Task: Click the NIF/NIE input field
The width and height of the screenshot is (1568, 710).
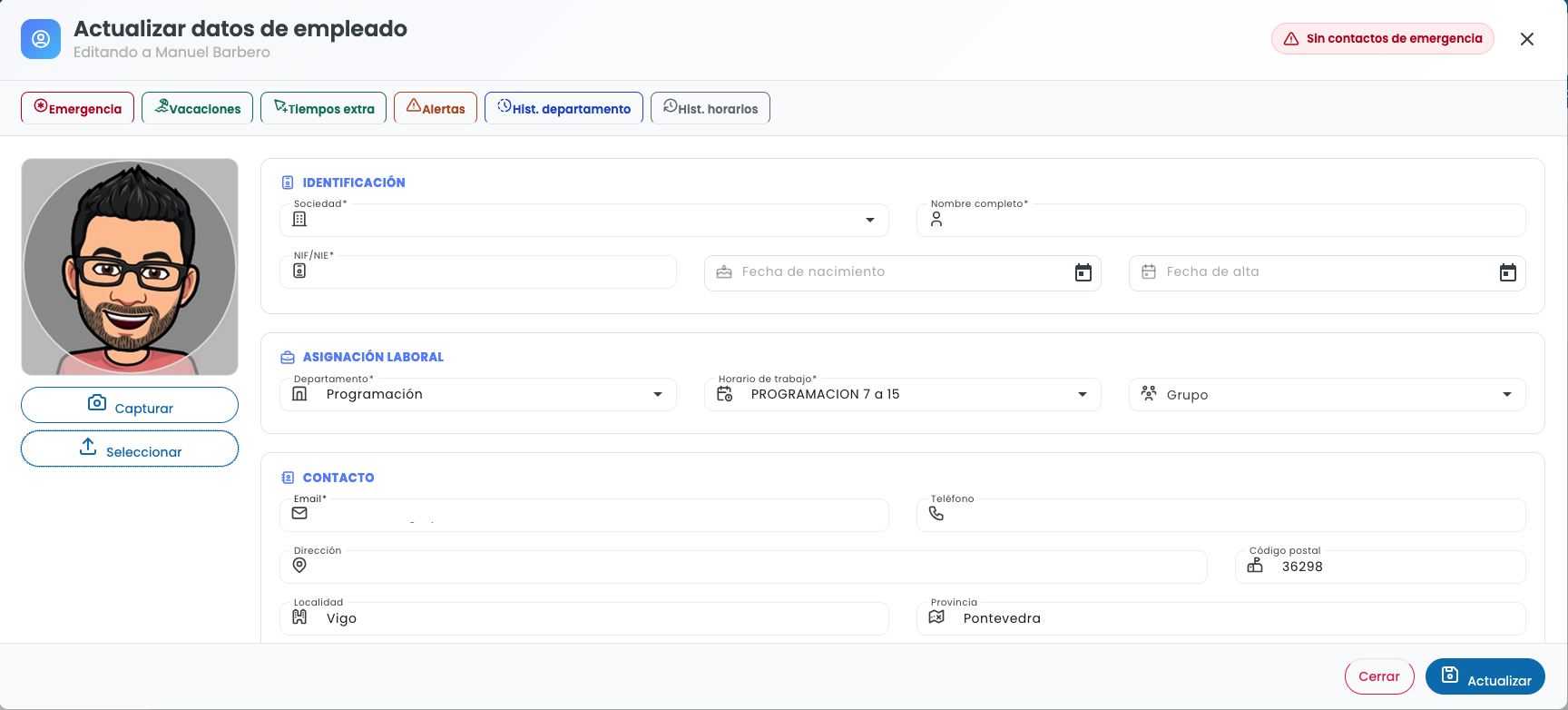Action: (x=478, y=272)
